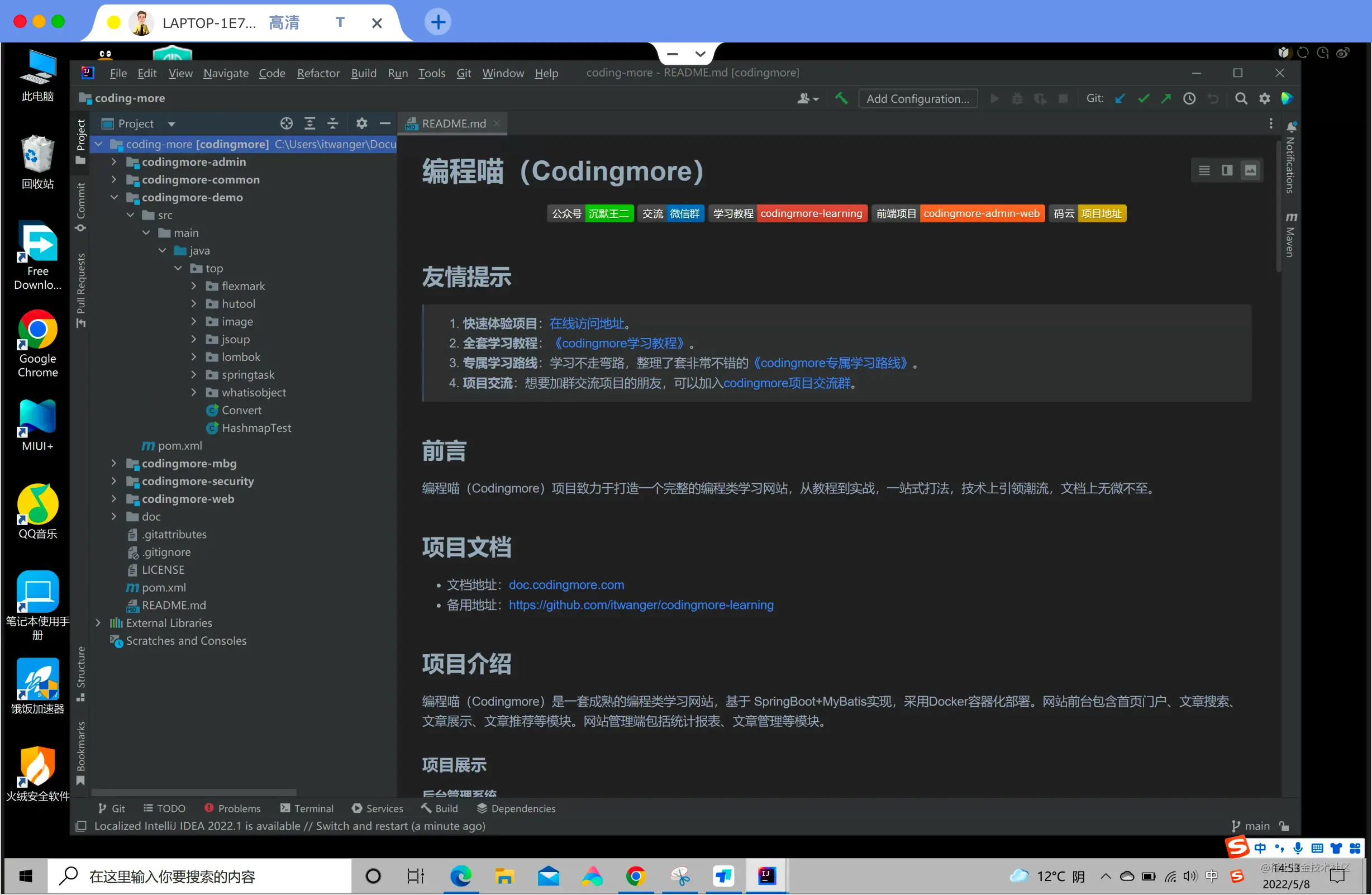Click the Code With Me user icon
The image size is (1372, 895).
(808, 99)
